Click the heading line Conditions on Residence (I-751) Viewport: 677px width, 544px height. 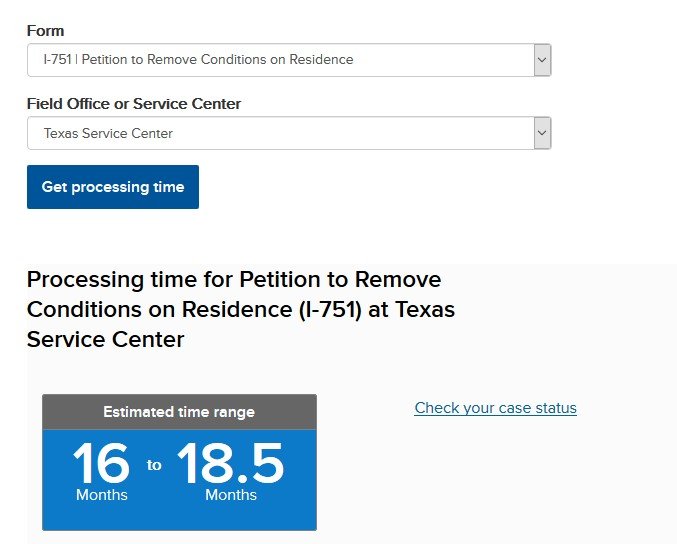coord(194,310)
